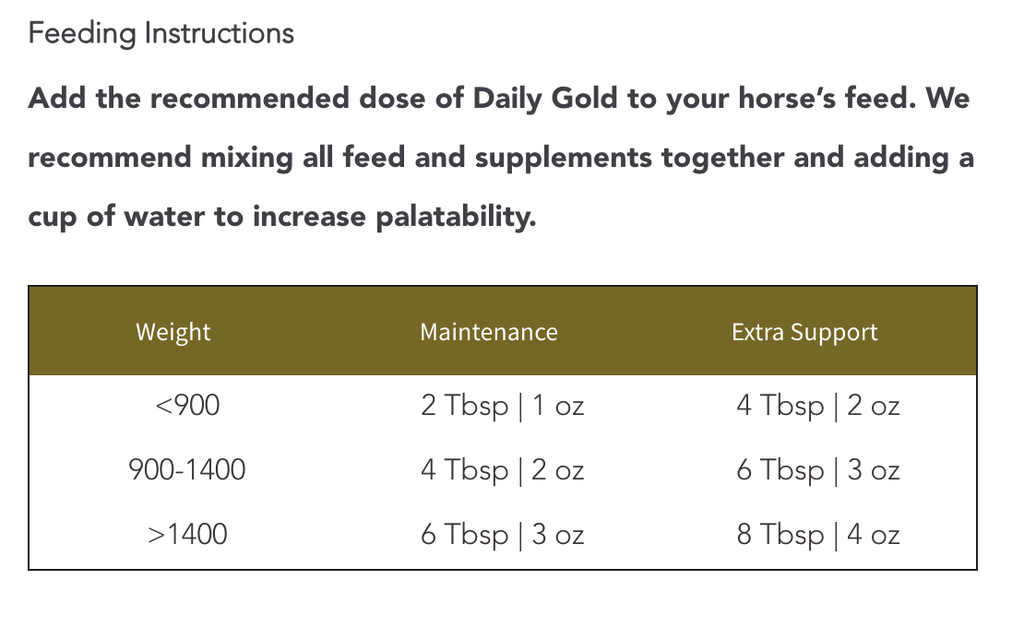Select the Weight column header
The width and height of the screenshot is (1024, 627).
point(173,332)
